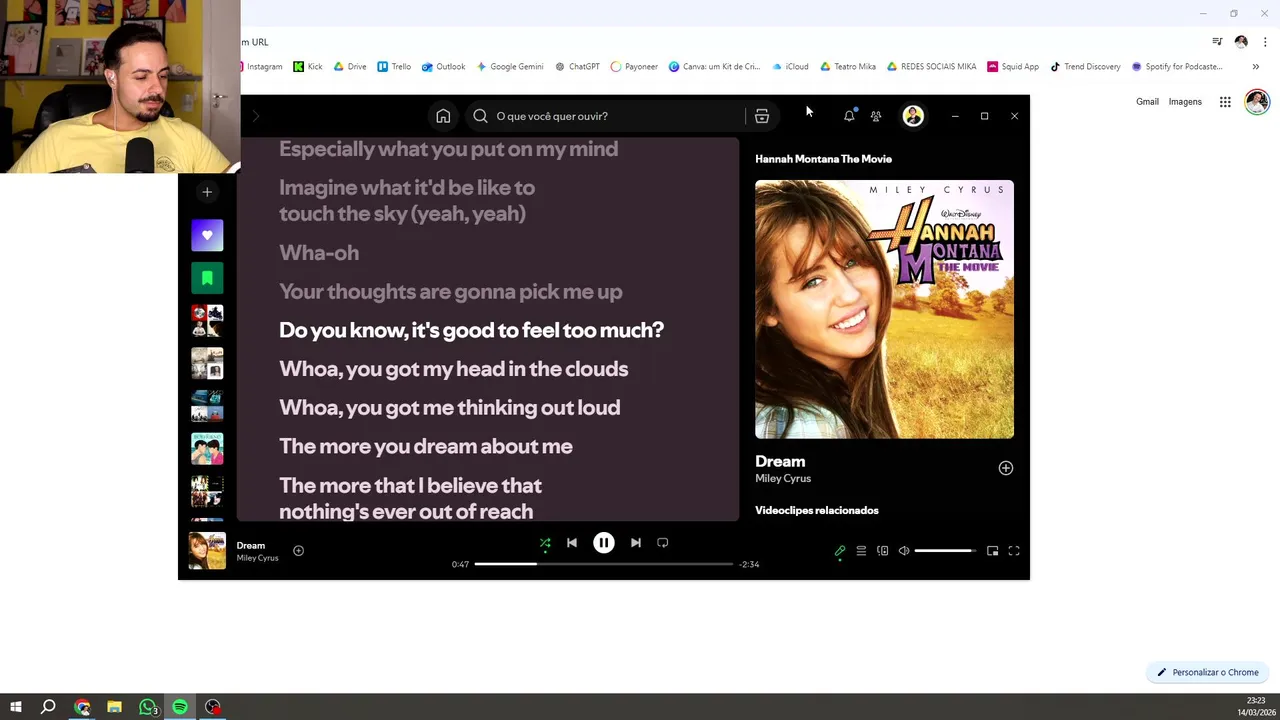Jump to lyric 'Whoa, you got me thinking out loud'
The height and width of the screenshot is (720, 1280).
(x=450, y=408)
